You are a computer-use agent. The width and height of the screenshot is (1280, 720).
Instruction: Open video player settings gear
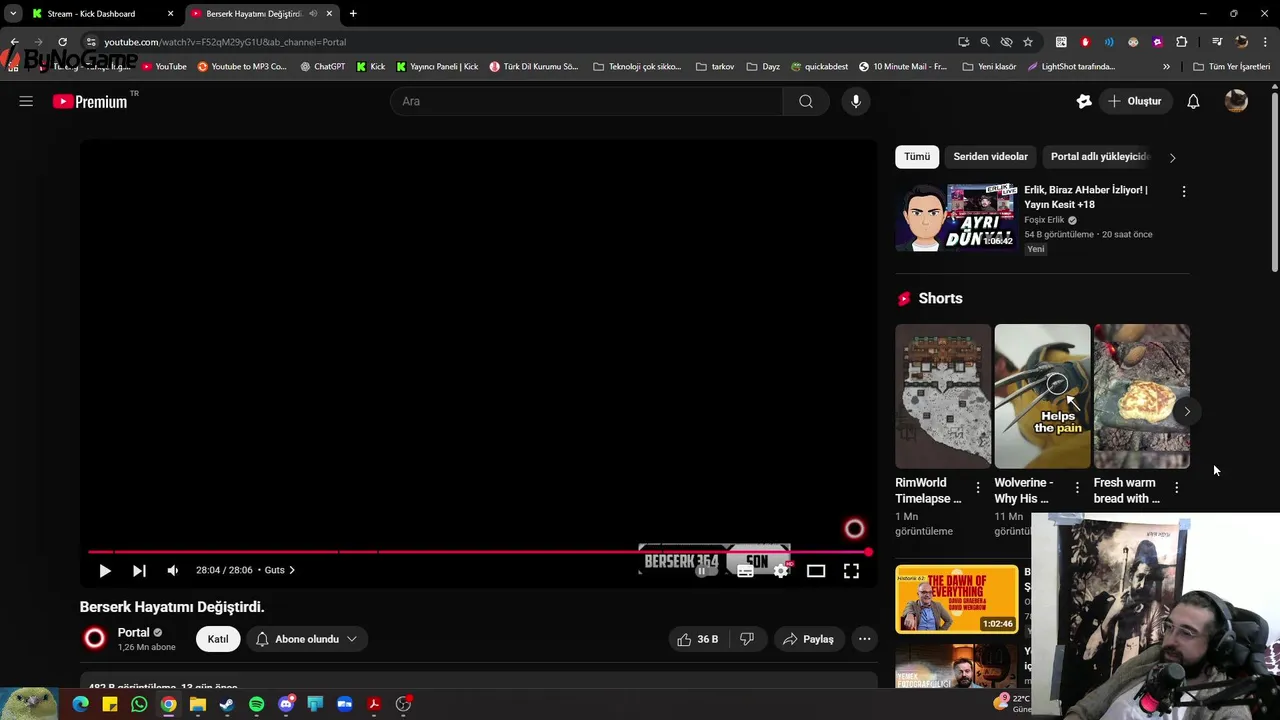click(781, 571)
